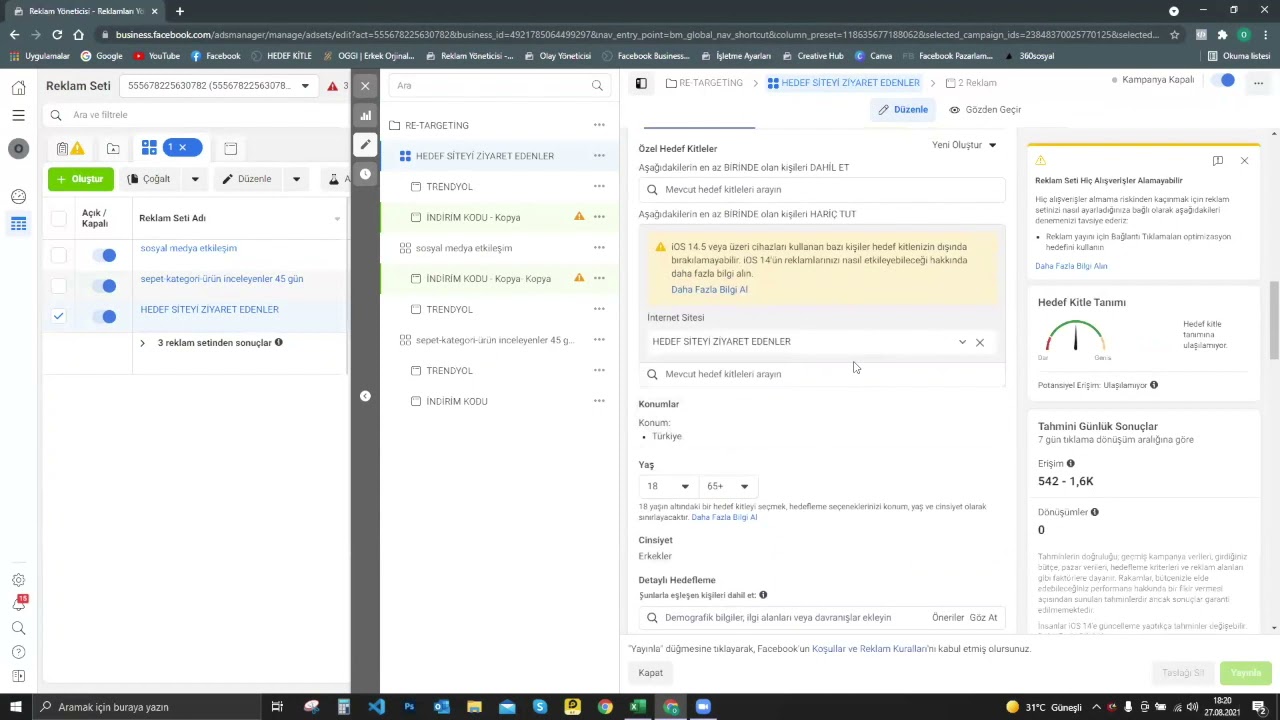This screenshot has width=1280, height=720.
Task: Close the editing pane with the X button
Action: click(x=365, y=86)
